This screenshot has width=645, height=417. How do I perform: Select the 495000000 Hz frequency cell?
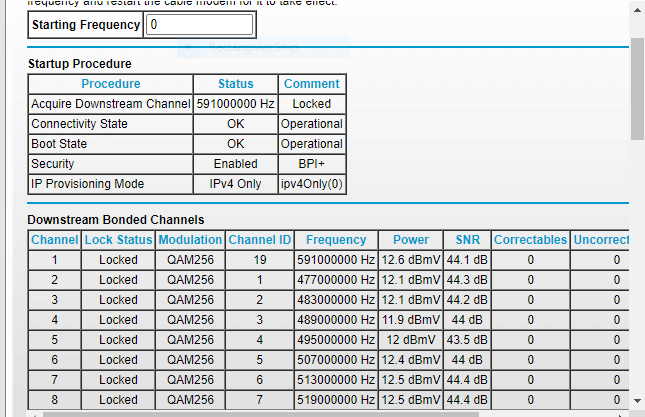click(x=336, y=340)
